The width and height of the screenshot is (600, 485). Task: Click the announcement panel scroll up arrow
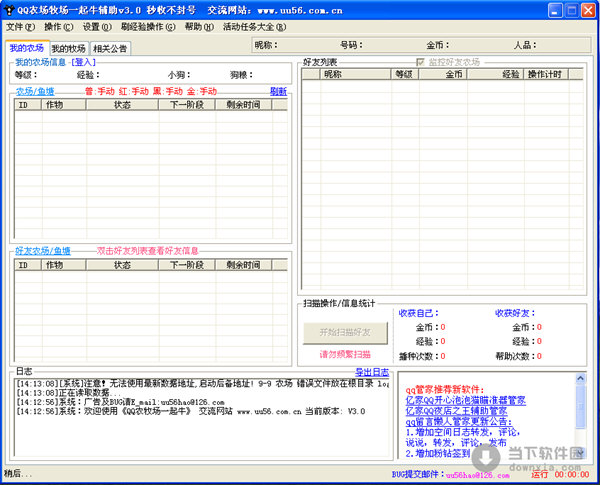(580, 378)
